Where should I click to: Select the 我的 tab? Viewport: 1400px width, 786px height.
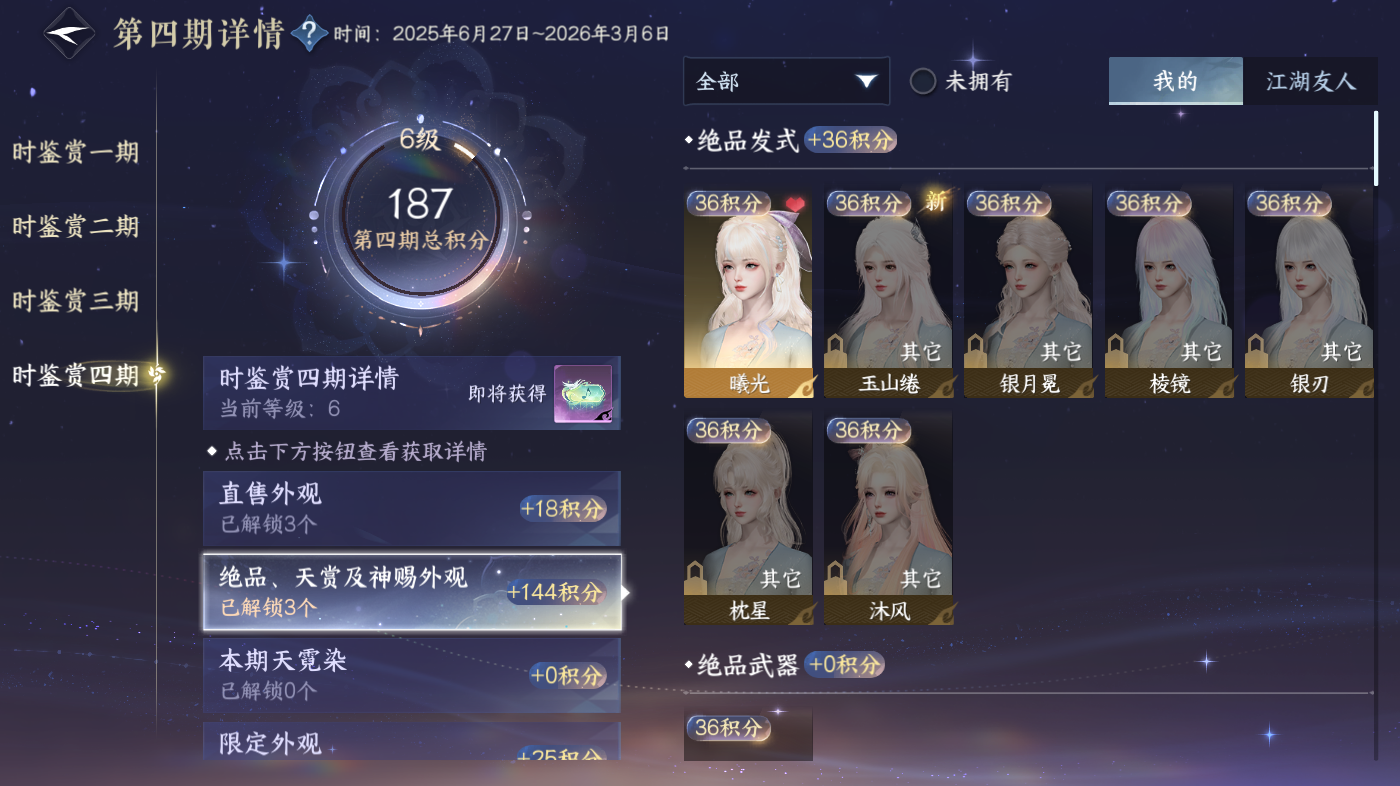click(1176, 81)
